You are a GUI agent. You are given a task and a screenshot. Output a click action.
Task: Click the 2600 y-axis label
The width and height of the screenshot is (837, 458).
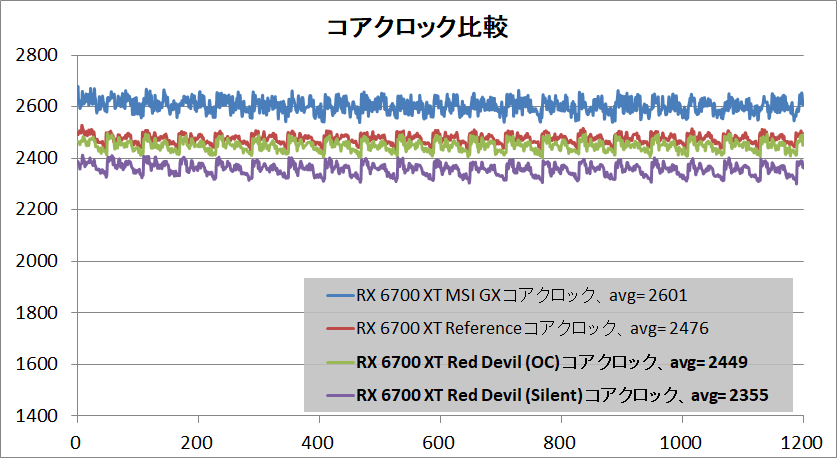(37, 106)
